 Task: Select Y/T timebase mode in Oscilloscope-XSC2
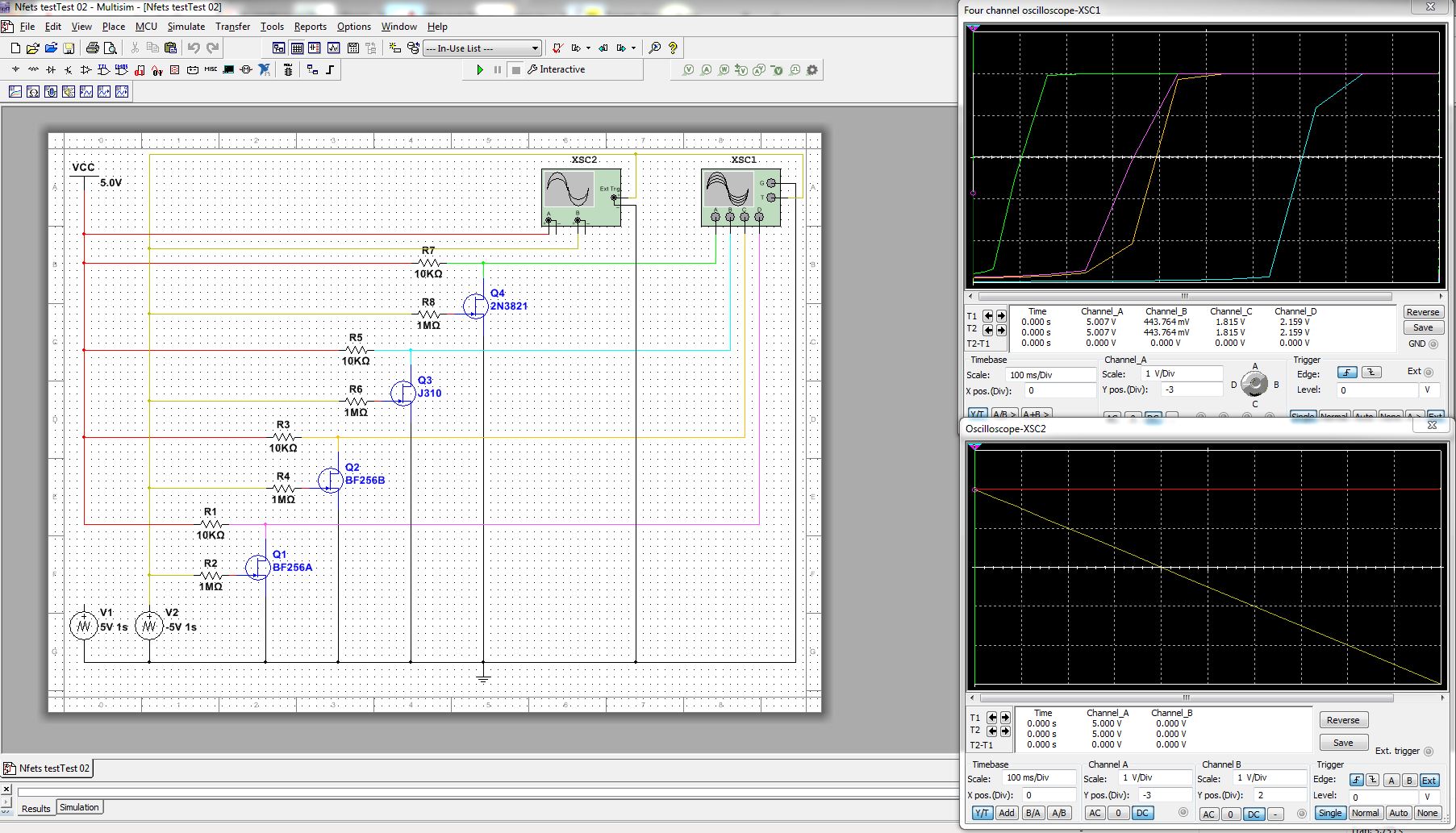982,813
